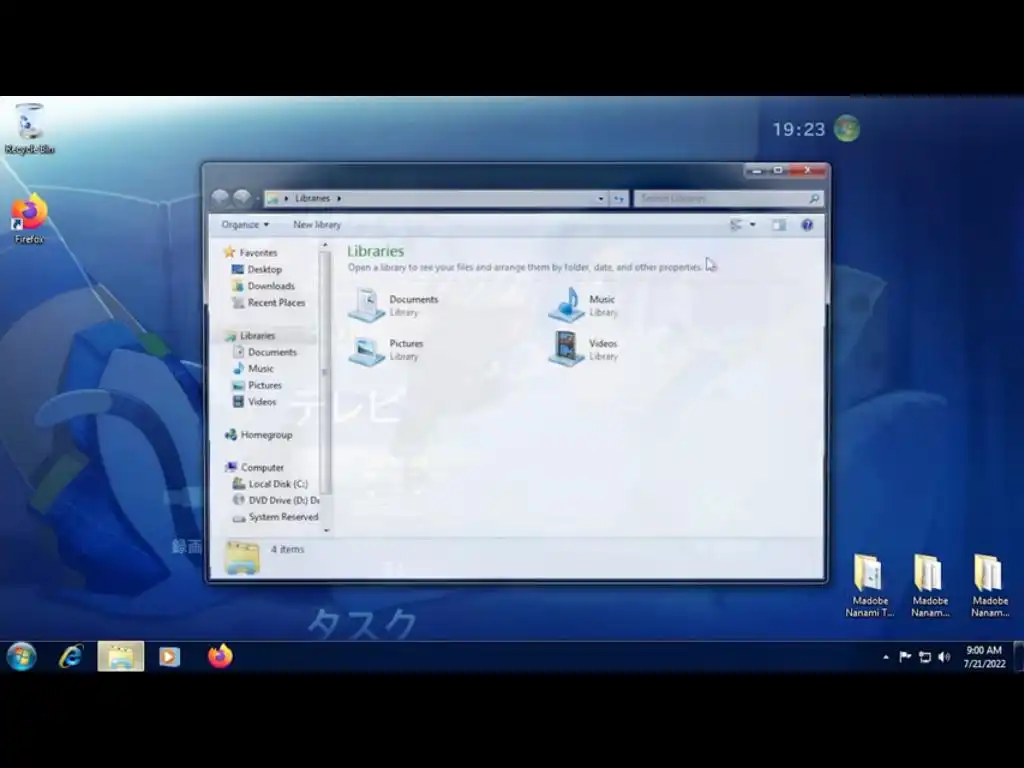This screenshot has width=1024, height=768.
Task: Open the Action Center flag tray icon
Action: pos(905,657)
